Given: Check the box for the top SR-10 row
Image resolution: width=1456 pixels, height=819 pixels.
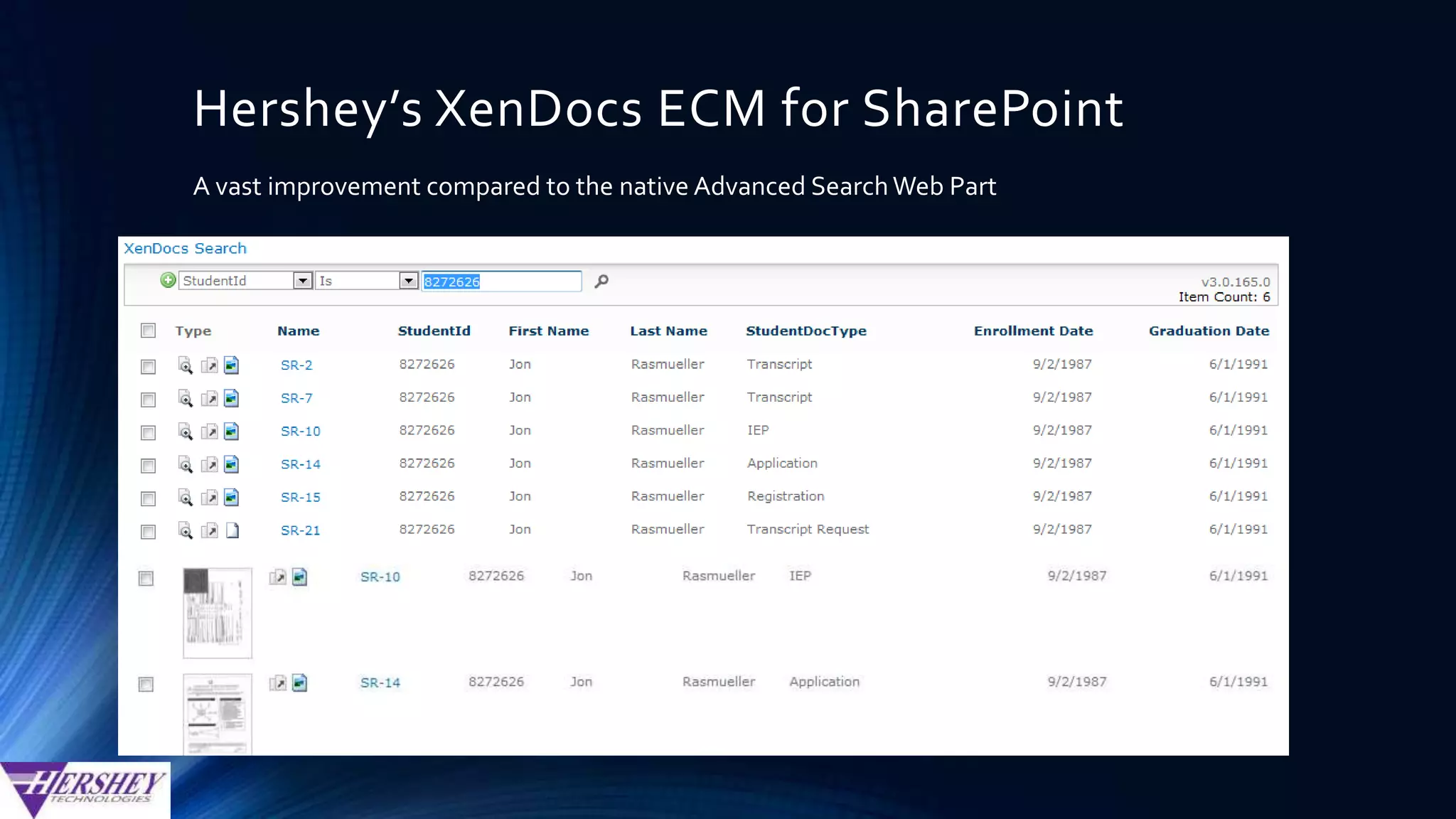Looking at the screenshot, I should click(148, 433).
